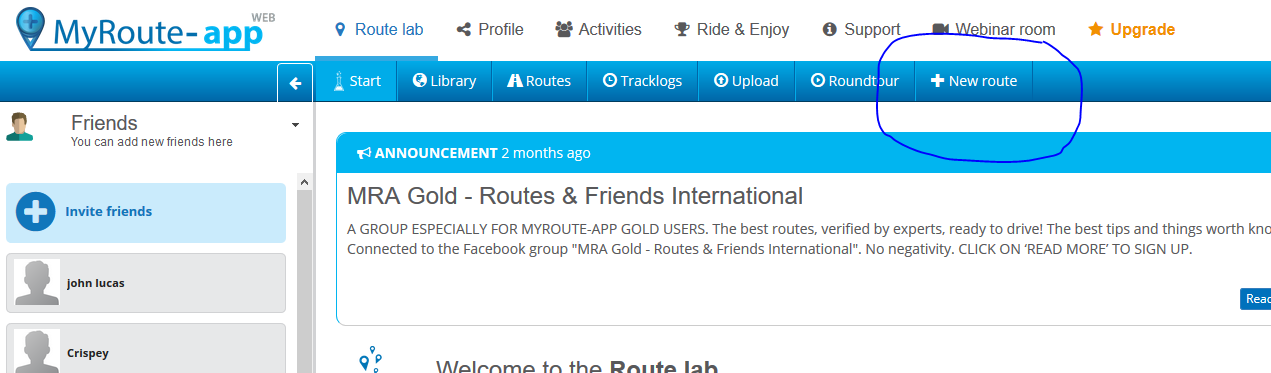Click the map pin icon on Route lab
Screen dimensions: 1271x373
click(x=340, y=30)
